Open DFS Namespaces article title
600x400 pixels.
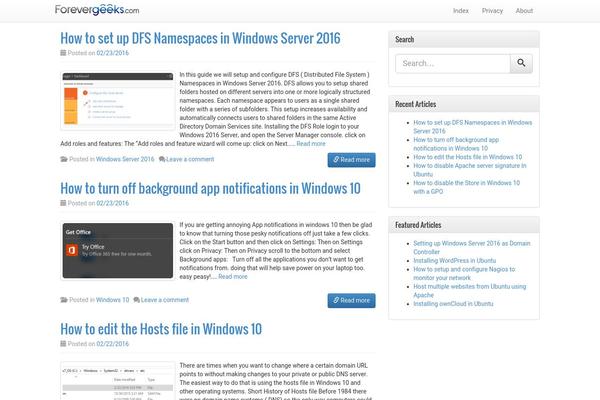point(200,38)
